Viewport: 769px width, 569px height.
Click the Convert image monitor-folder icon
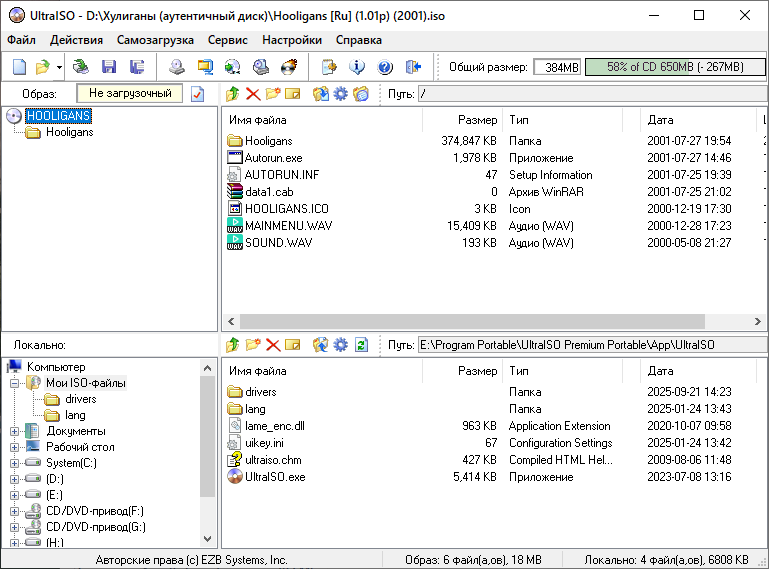(x=205, y=67)
